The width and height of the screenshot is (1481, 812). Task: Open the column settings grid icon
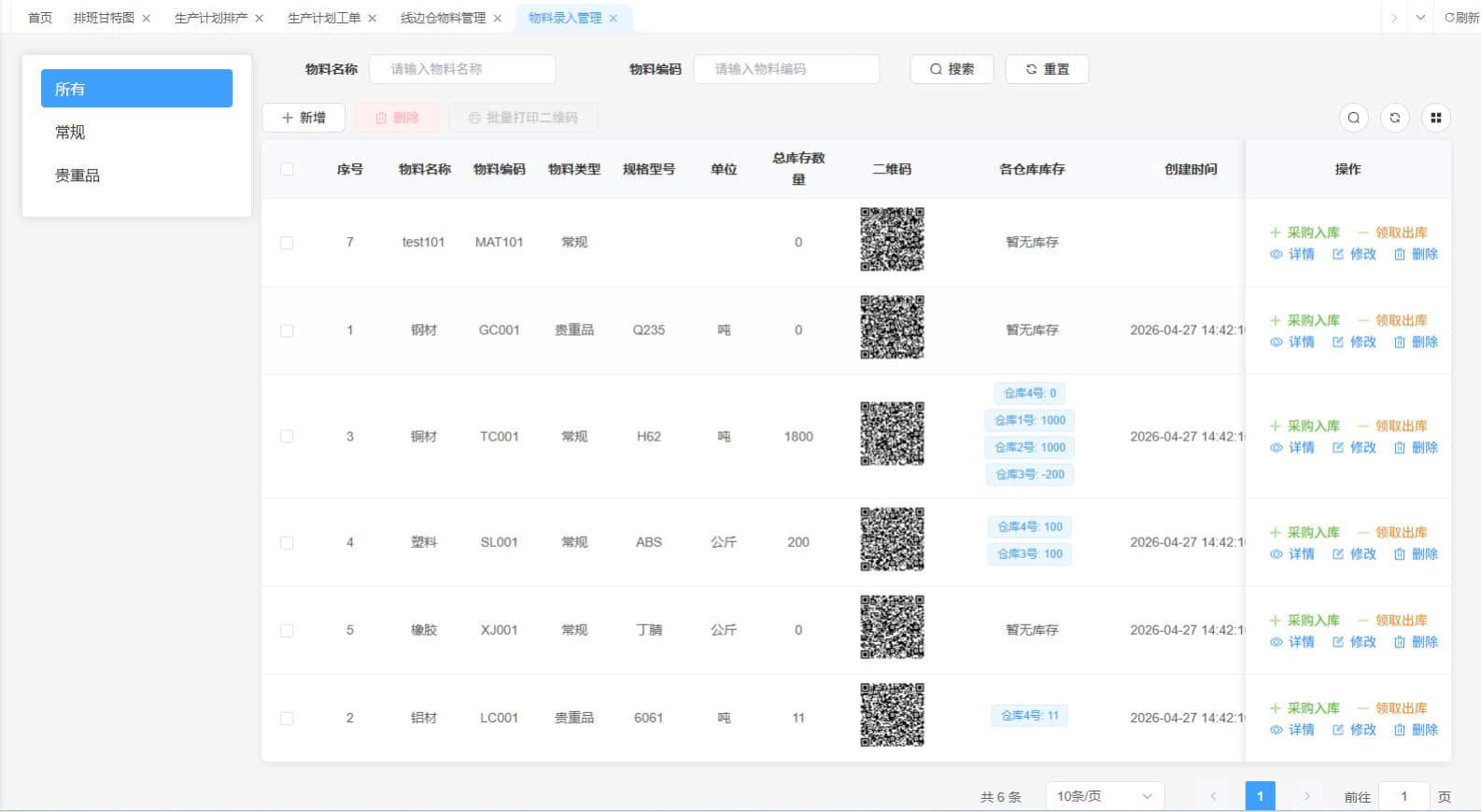click(x=1435, y=118)
